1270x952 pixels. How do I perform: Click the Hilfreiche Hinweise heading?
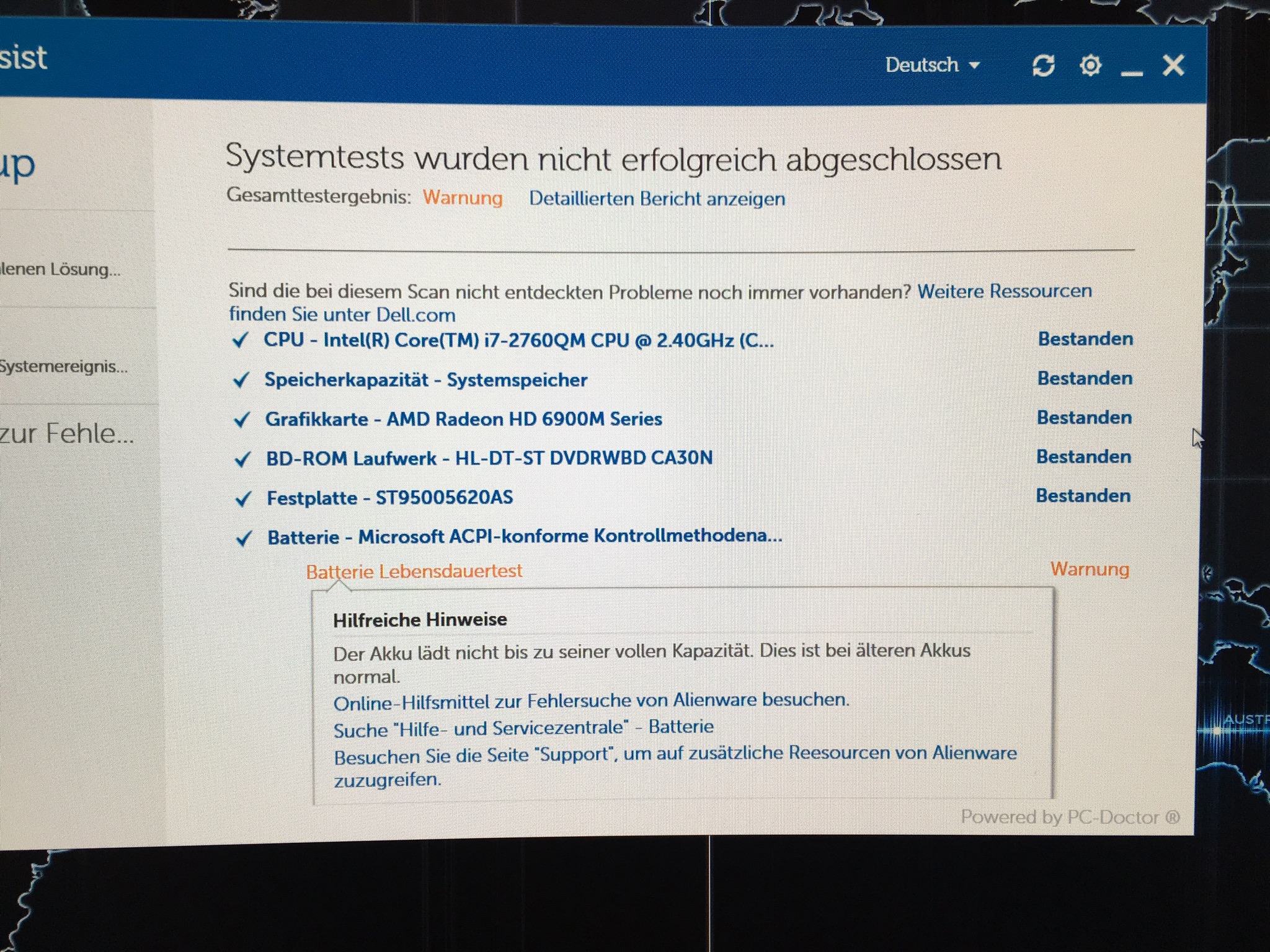pyautogui.click(x=420, y=619)
